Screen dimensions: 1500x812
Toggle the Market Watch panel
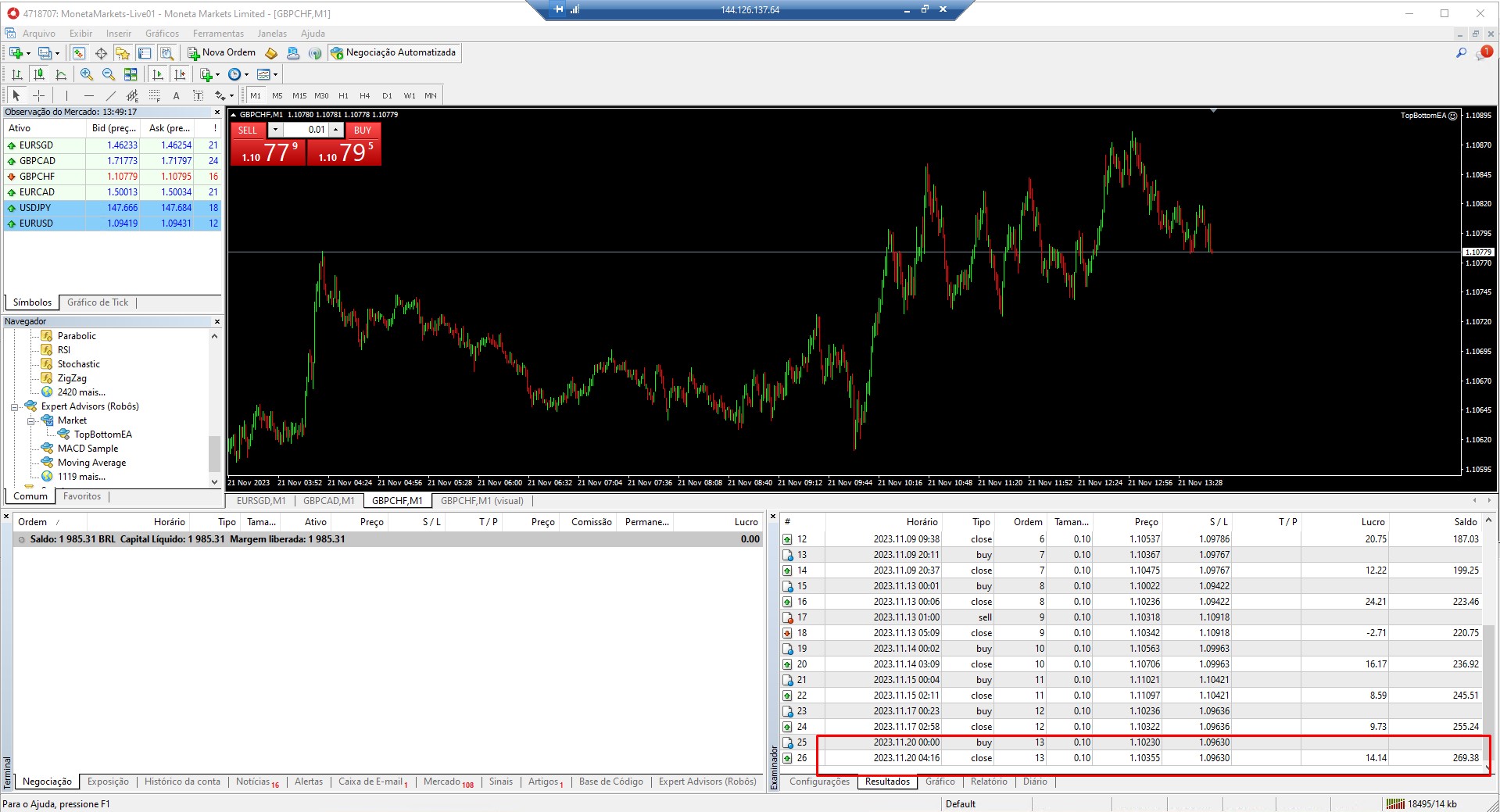click(79, 53)
